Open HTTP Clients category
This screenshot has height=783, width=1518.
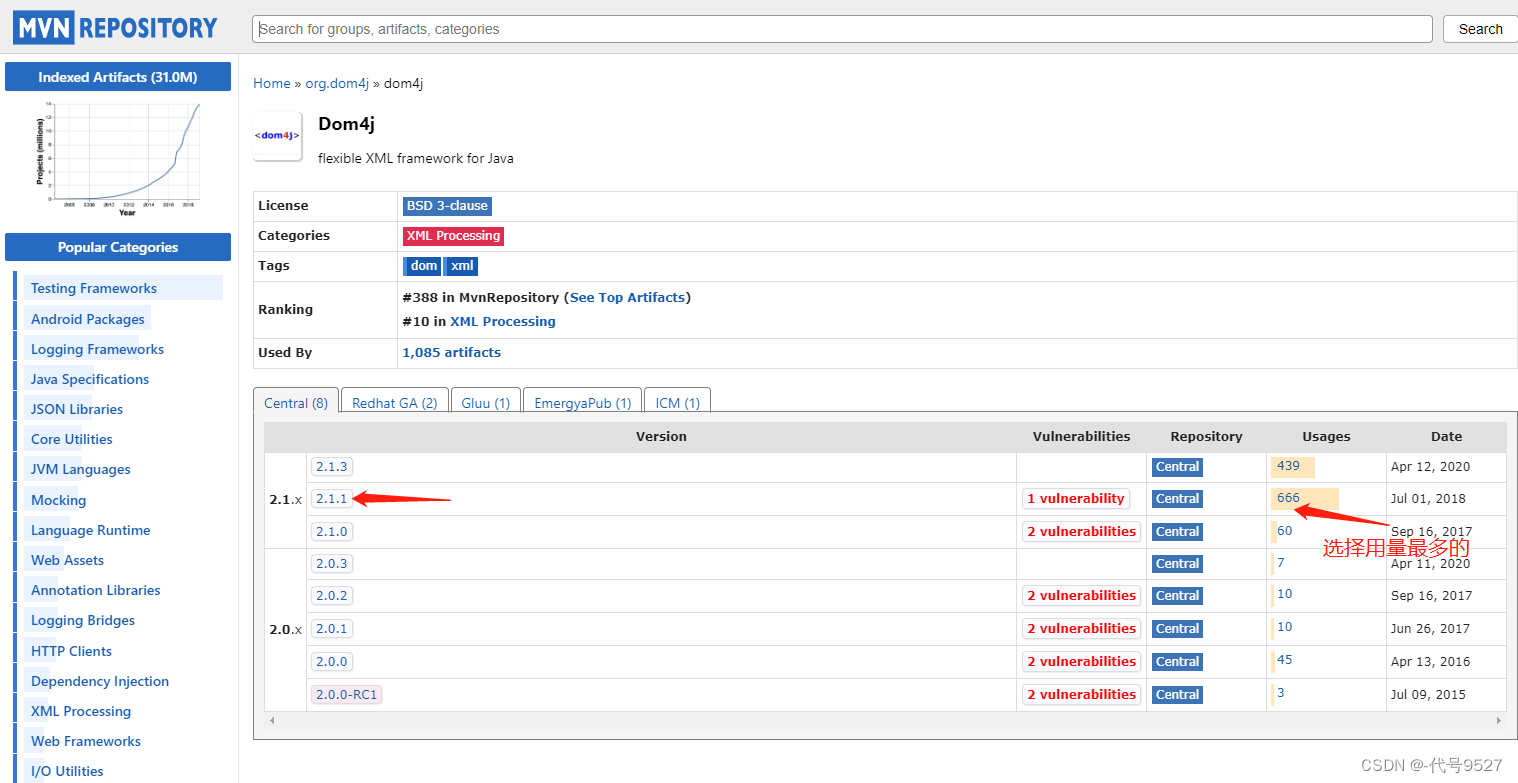(71, 652)
